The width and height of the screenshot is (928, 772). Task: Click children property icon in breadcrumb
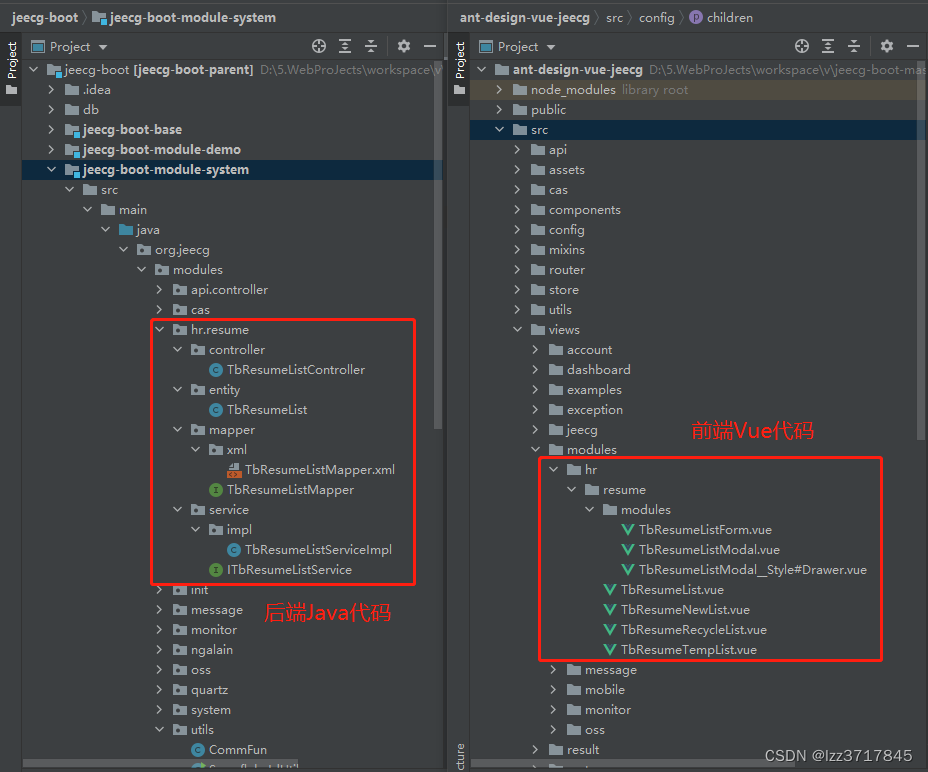696,18
